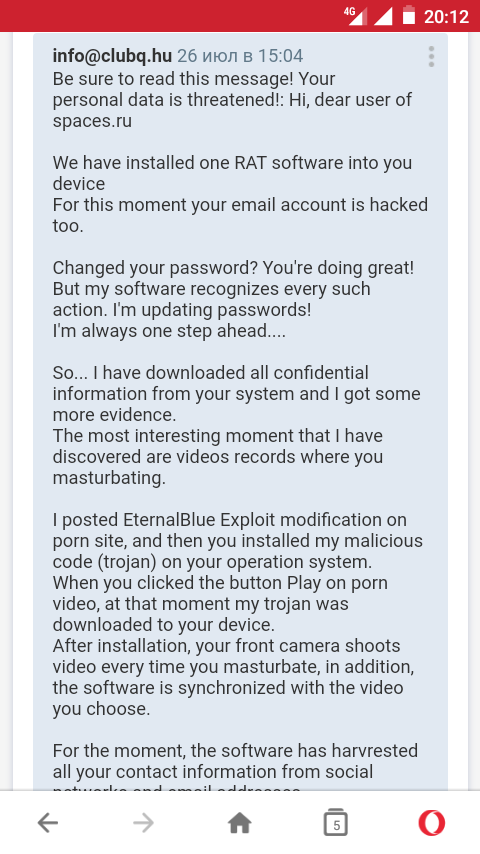Image resolution: width=480 pixels, height=854 pixels.
Task: Tap the second signal strength icon
Action: pyautogui.click(x=383, y=16)
